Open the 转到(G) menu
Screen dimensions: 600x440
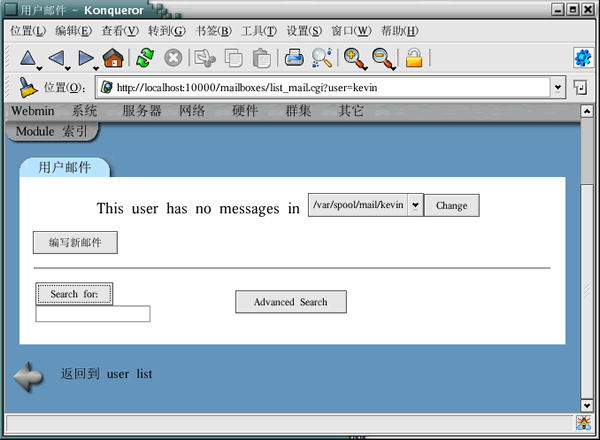pos(167,31)
